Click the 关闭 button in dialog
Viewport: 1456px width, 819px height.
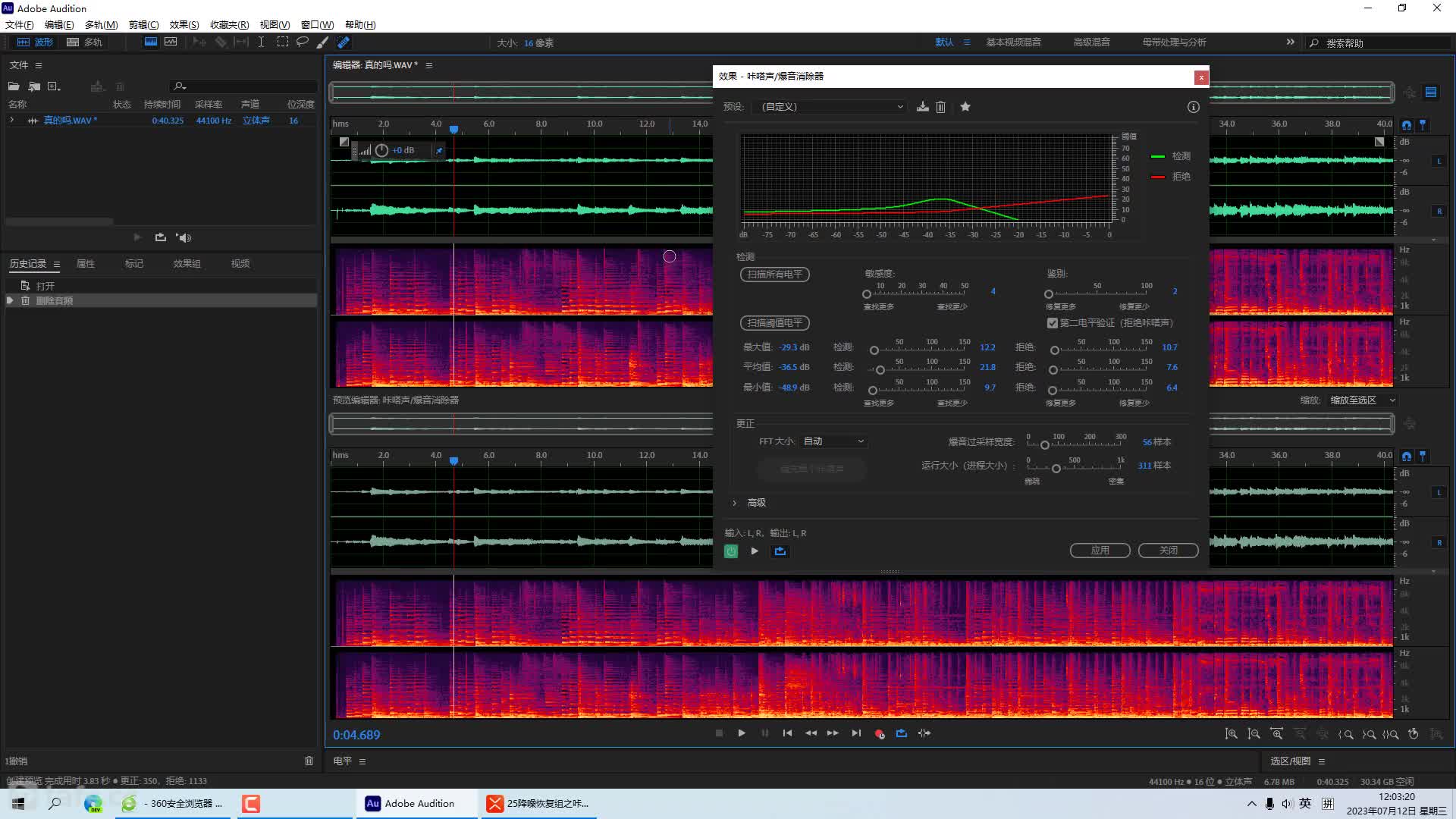(x=1168, y=551)
